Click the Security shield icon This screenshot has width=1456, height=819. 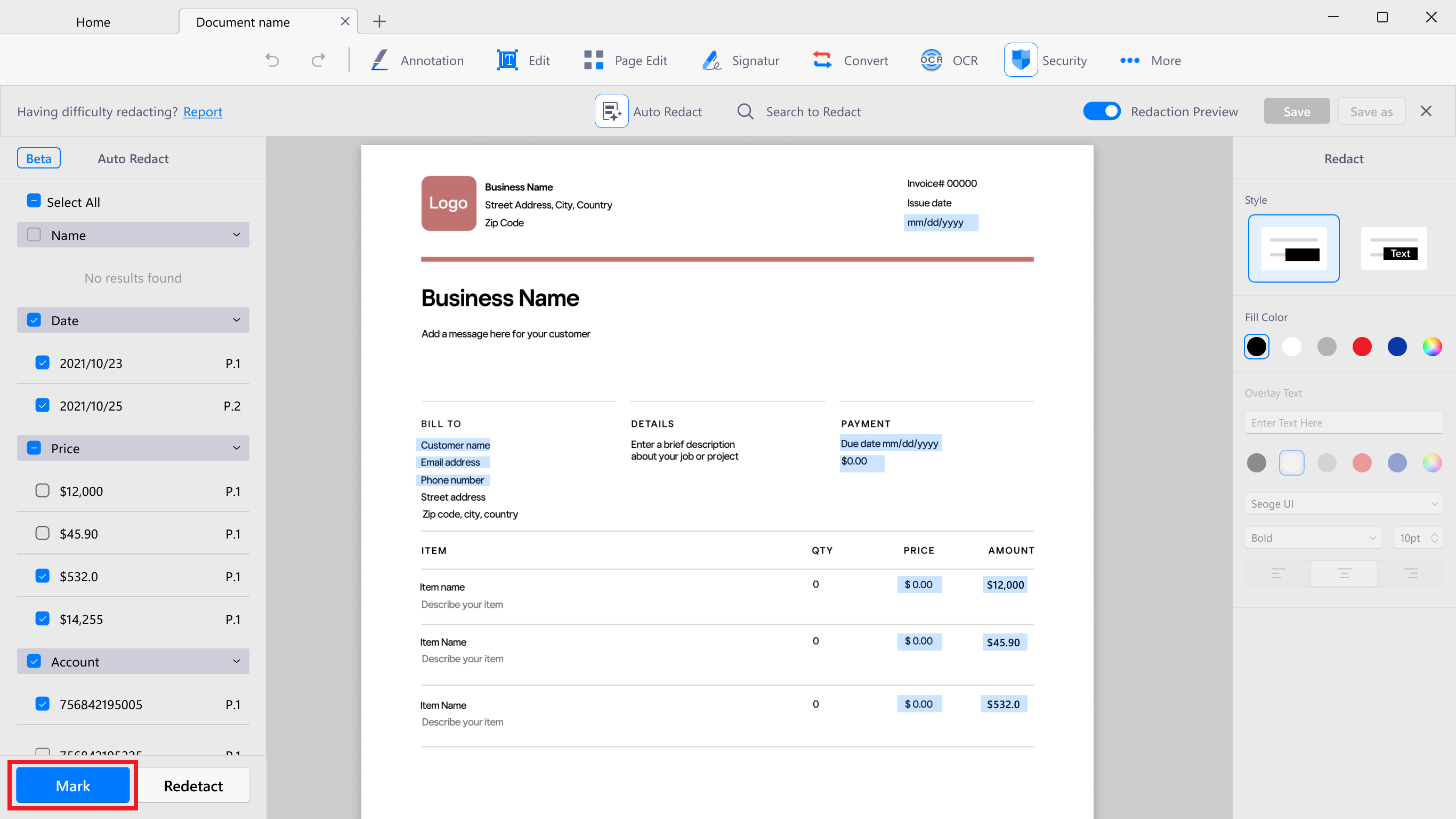pos(1020,59)
